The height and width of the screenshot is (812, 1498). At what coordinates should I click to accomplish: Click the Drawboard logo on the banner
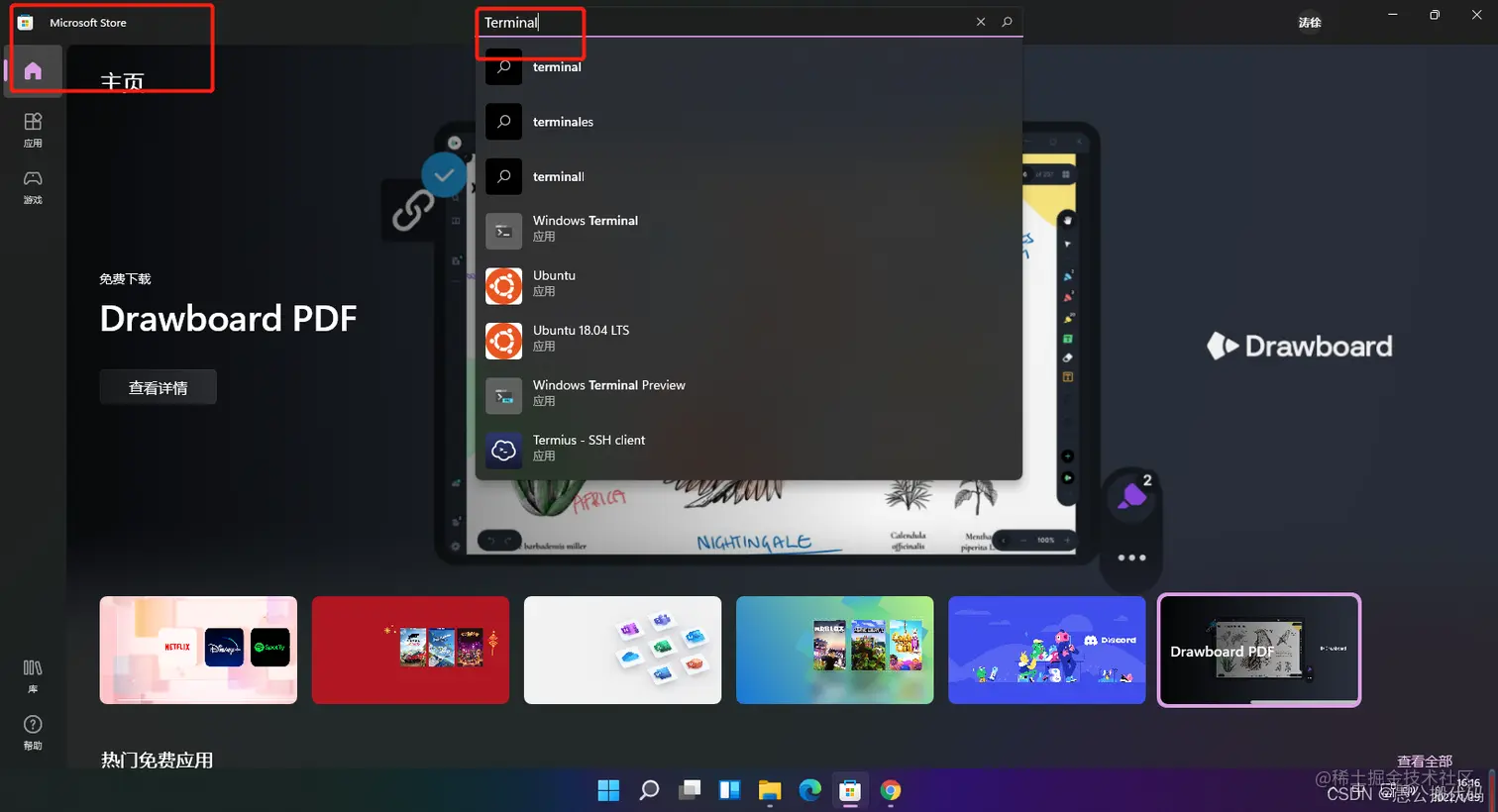click(1300, 346)
